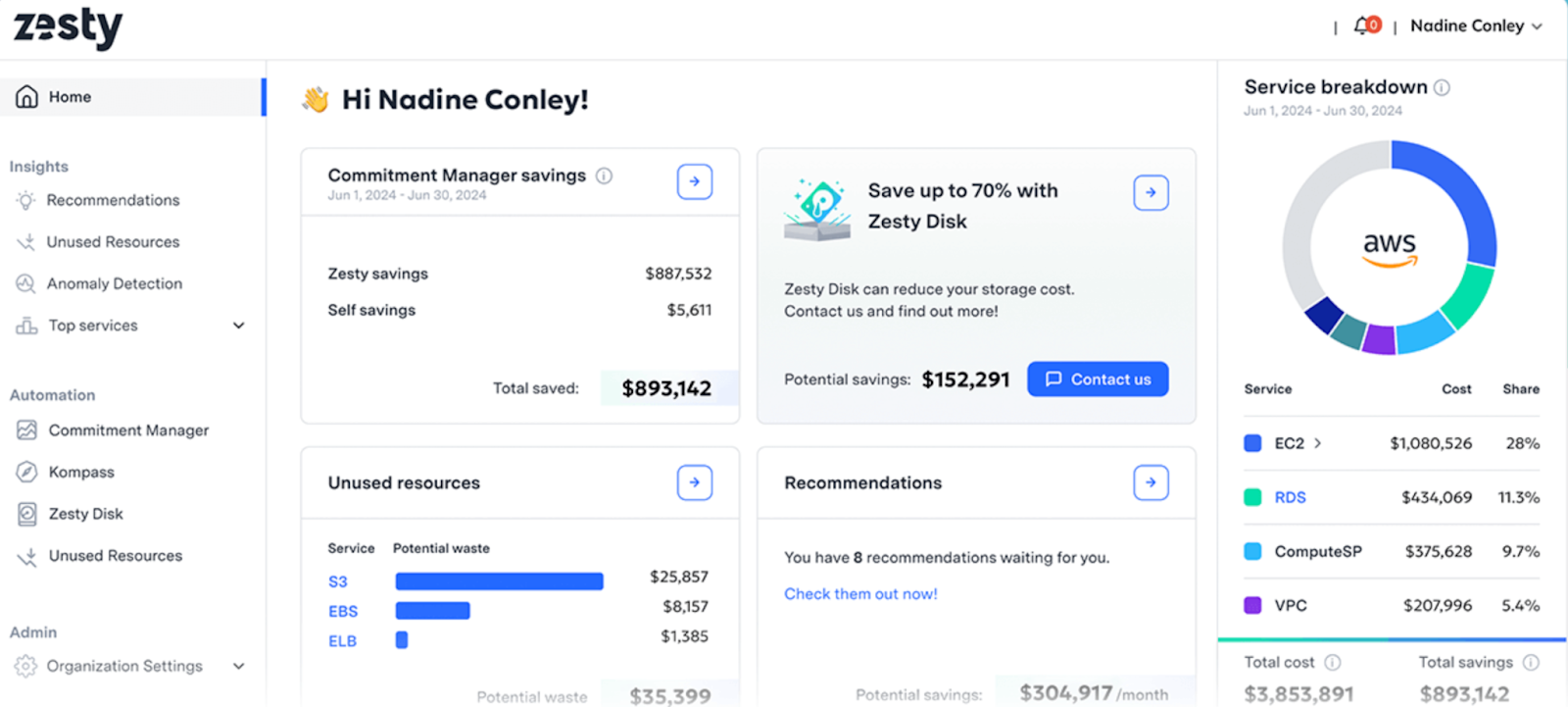Open the S3 service link
Image resolution: width=1568 pixels, height=707 pixels.
[x=338, y=581]
